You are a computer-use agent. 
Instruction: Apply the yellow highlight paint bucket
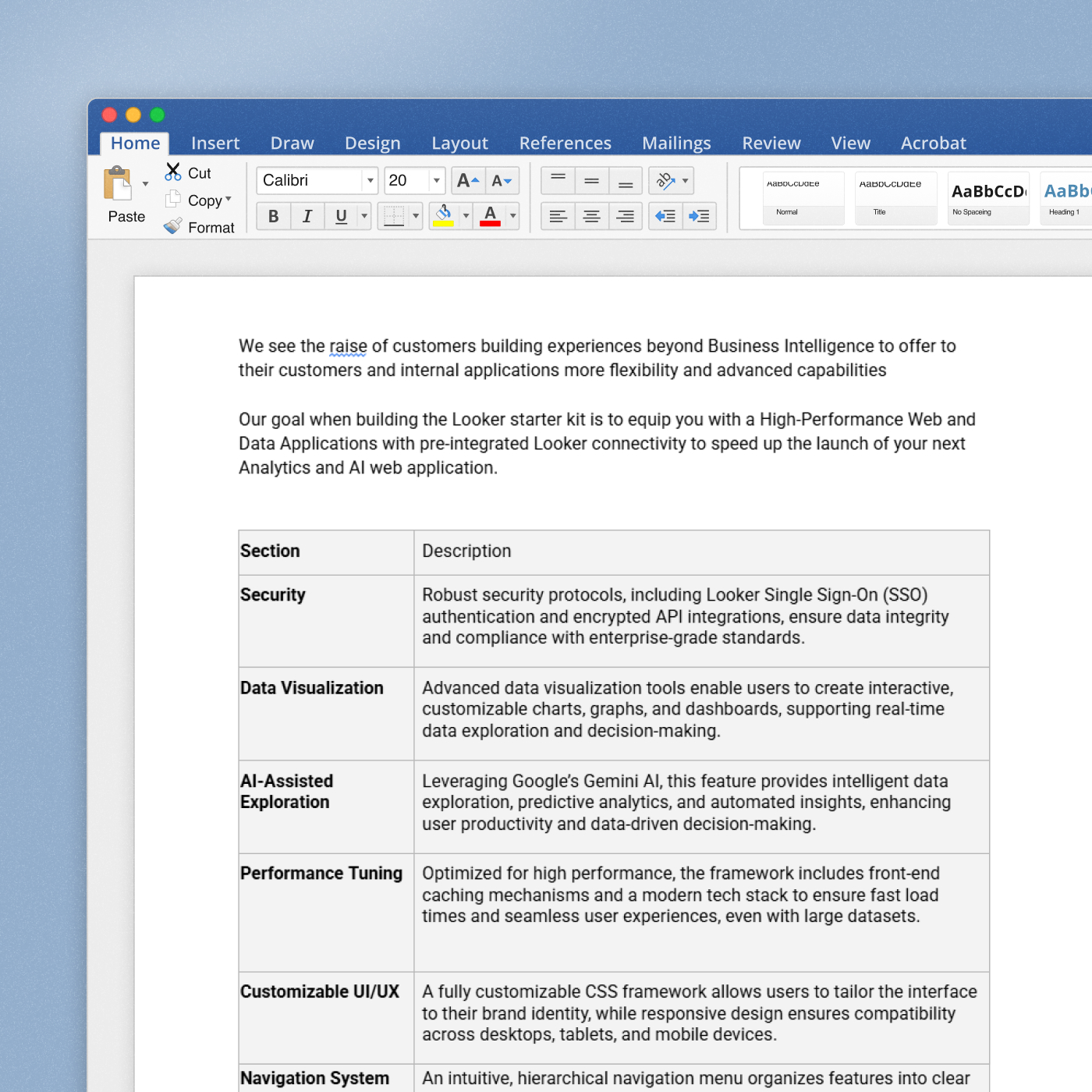click(x=443, y=216)
